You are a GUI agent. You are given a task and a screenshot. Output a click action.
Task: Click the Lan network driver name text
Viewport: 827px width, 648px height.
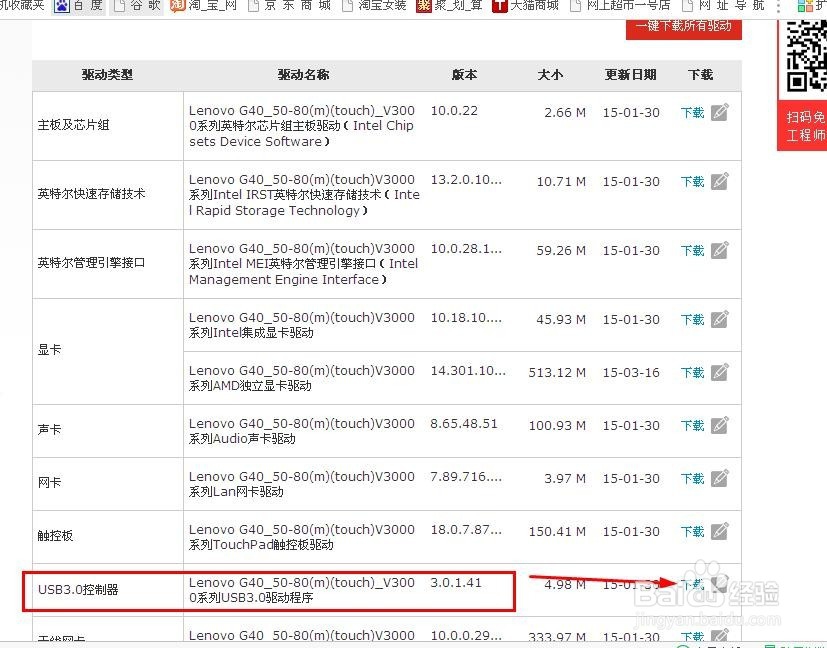click(x=302, y=484)
